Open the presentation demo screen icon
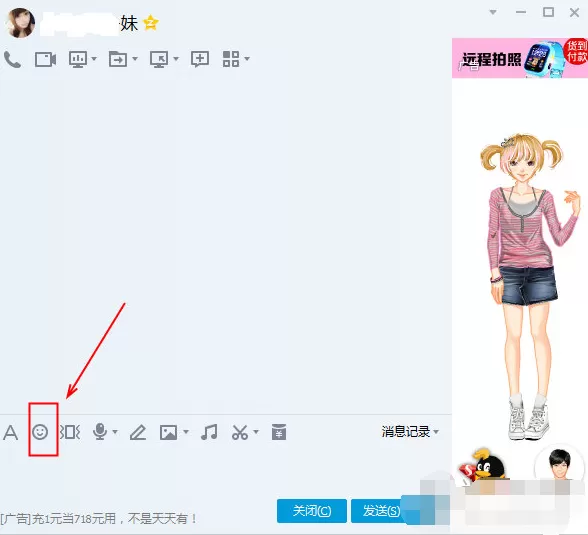Image resolution: width=588 pixels, height=535 pixels. [x=78, y=59]
